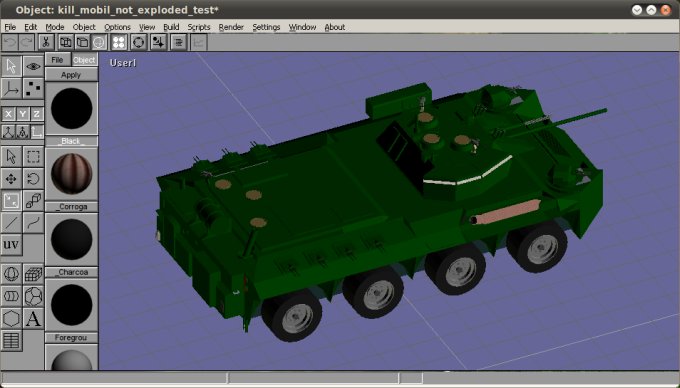Viewport: 680px width, 388px height.
Task: Click the Apply material button
Action: [x=71, y=75]
